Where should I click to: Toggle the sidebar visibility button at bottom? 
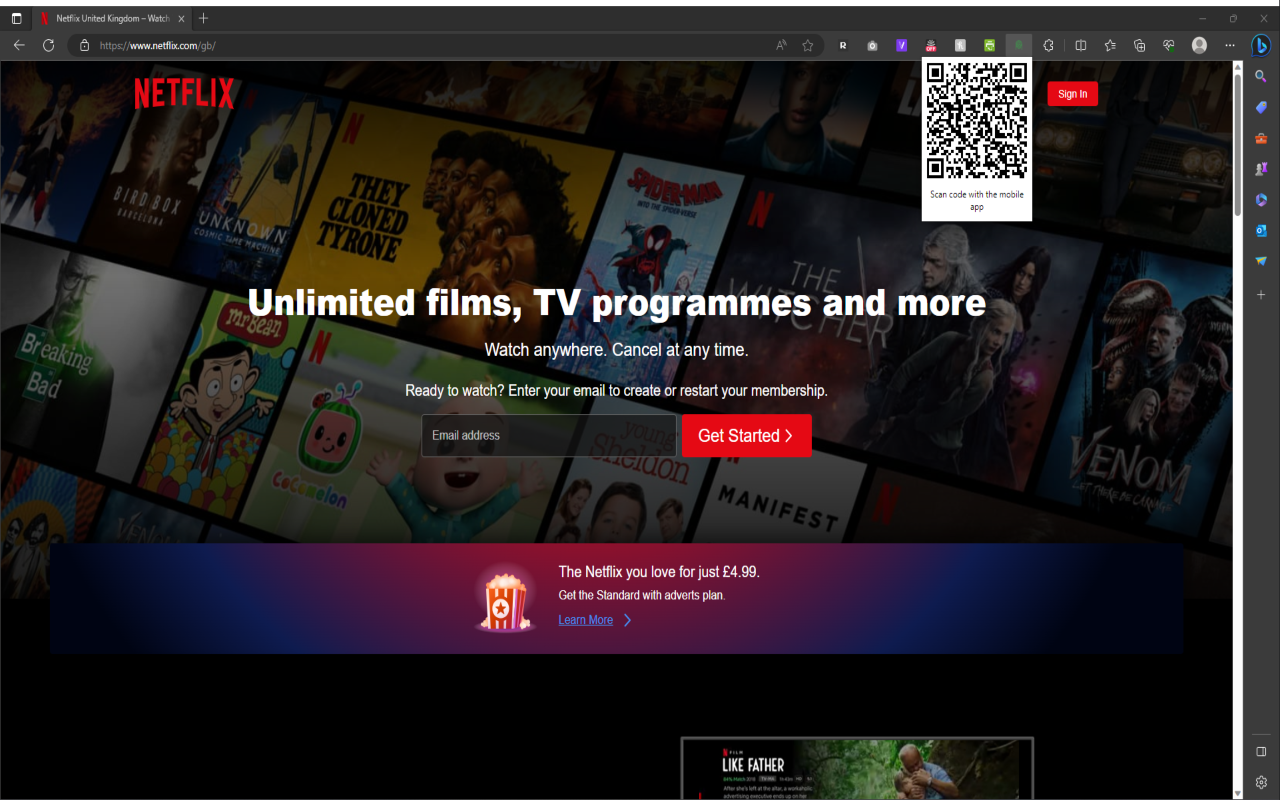point(1261,751)
